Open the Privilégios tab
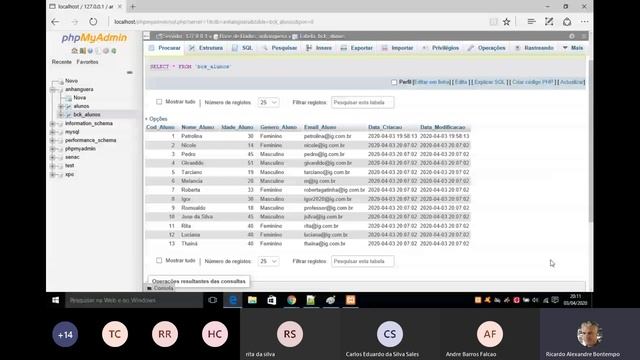The image size is (640, 360). (441, 48)
